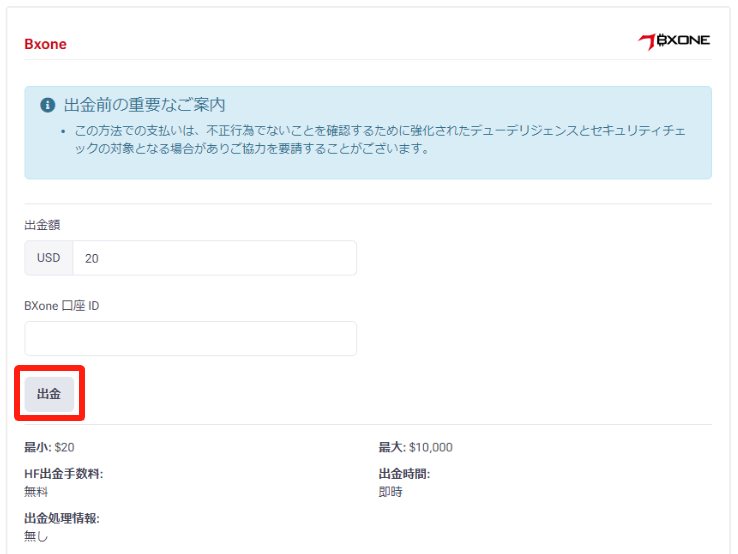The image size is (738, 554).
Task: Click the info icon in notice box
Action: [47, 105]
